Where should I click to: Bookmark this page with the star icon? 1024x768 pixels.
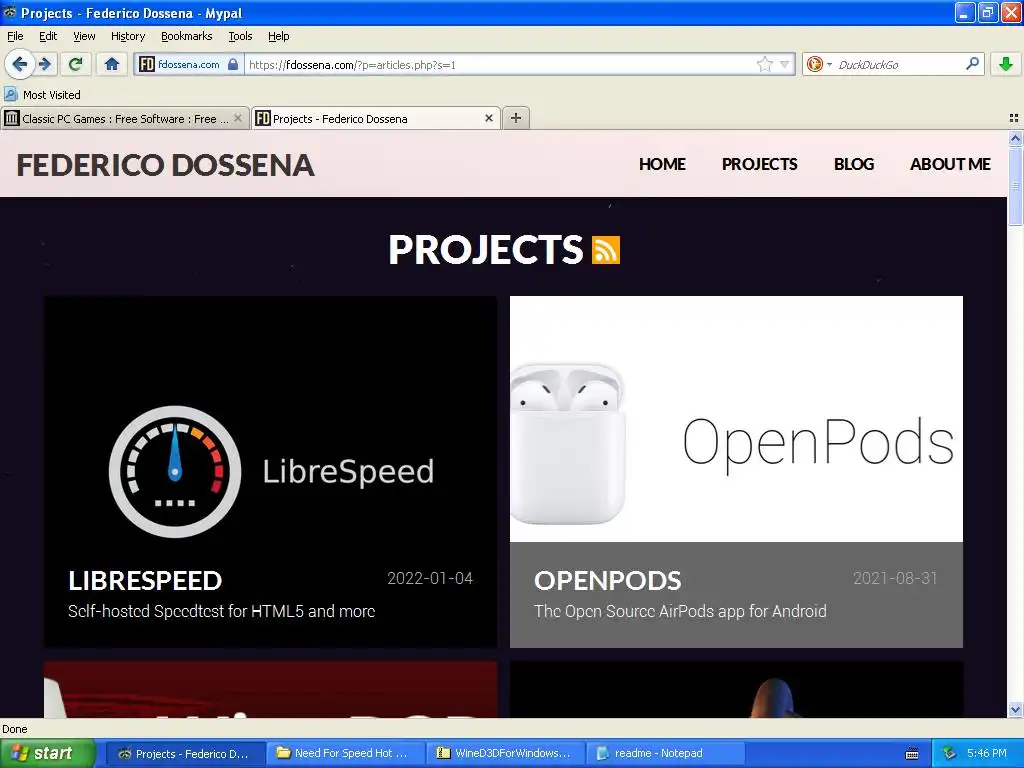(x=765, y=64)
